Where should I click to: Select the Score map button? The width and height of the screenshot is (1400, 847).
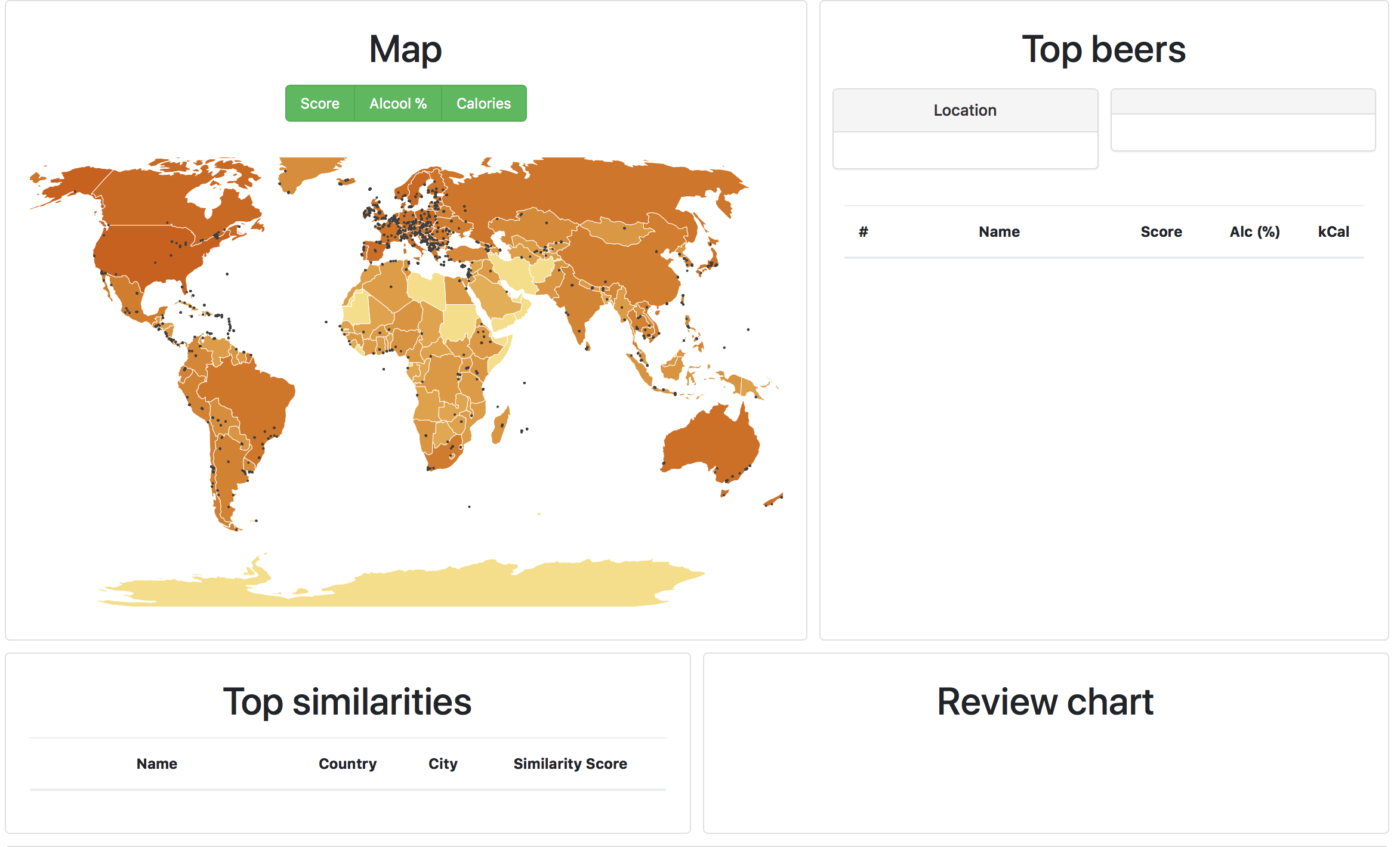[x=320, y=104]
